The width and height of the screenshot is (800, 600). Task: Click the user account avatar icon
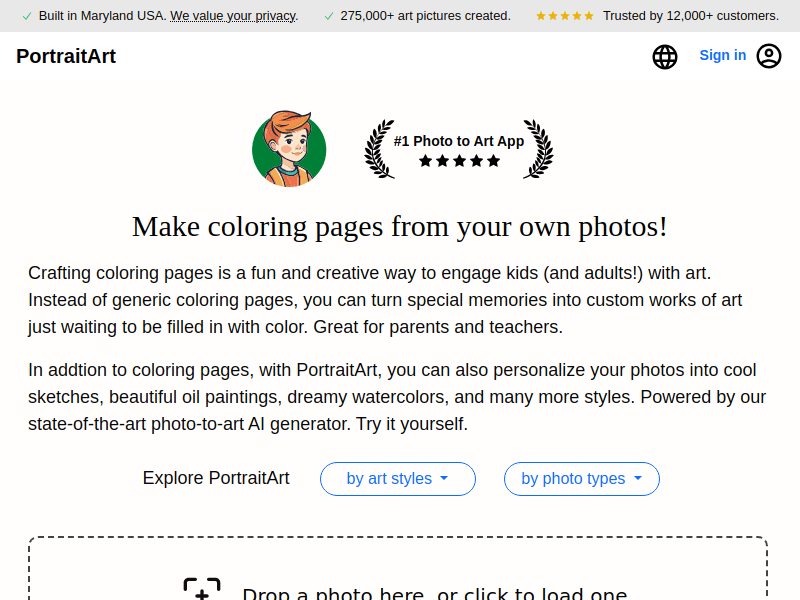click(x=769, y=56)
